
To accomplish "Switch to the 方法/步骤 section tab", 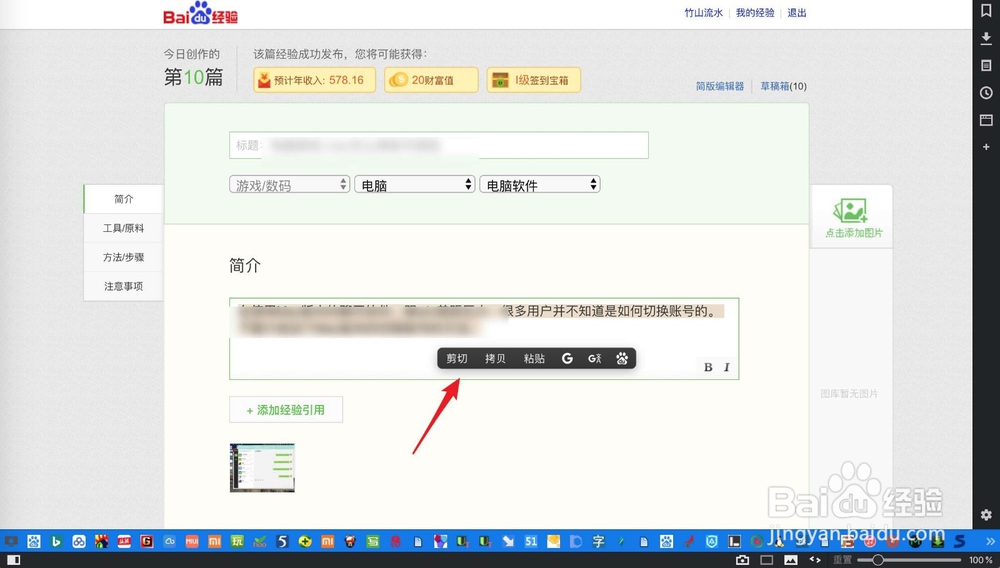I will (124, 257).
